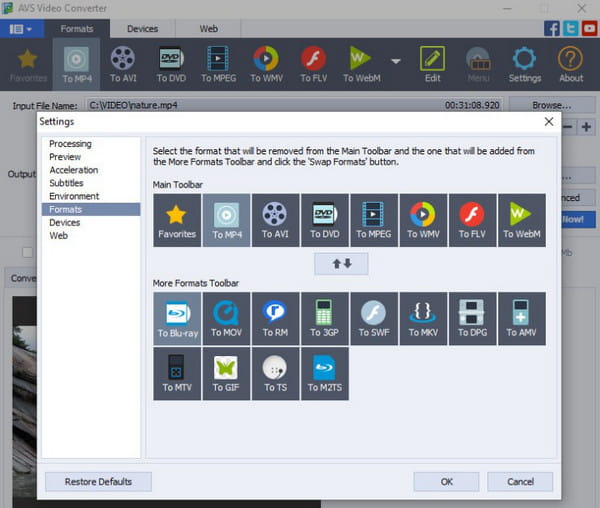Viewport: 600px width, 508px height.
Task: Open Devices settings category
Action: coord(91,223)
